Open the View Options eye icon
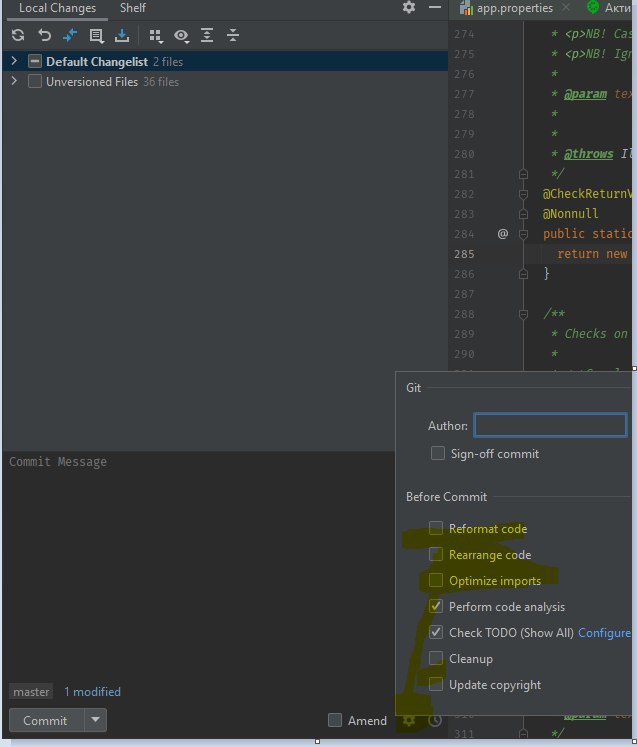Image resolution: width=637 pixels, height=747 pixels. point(182,36)
